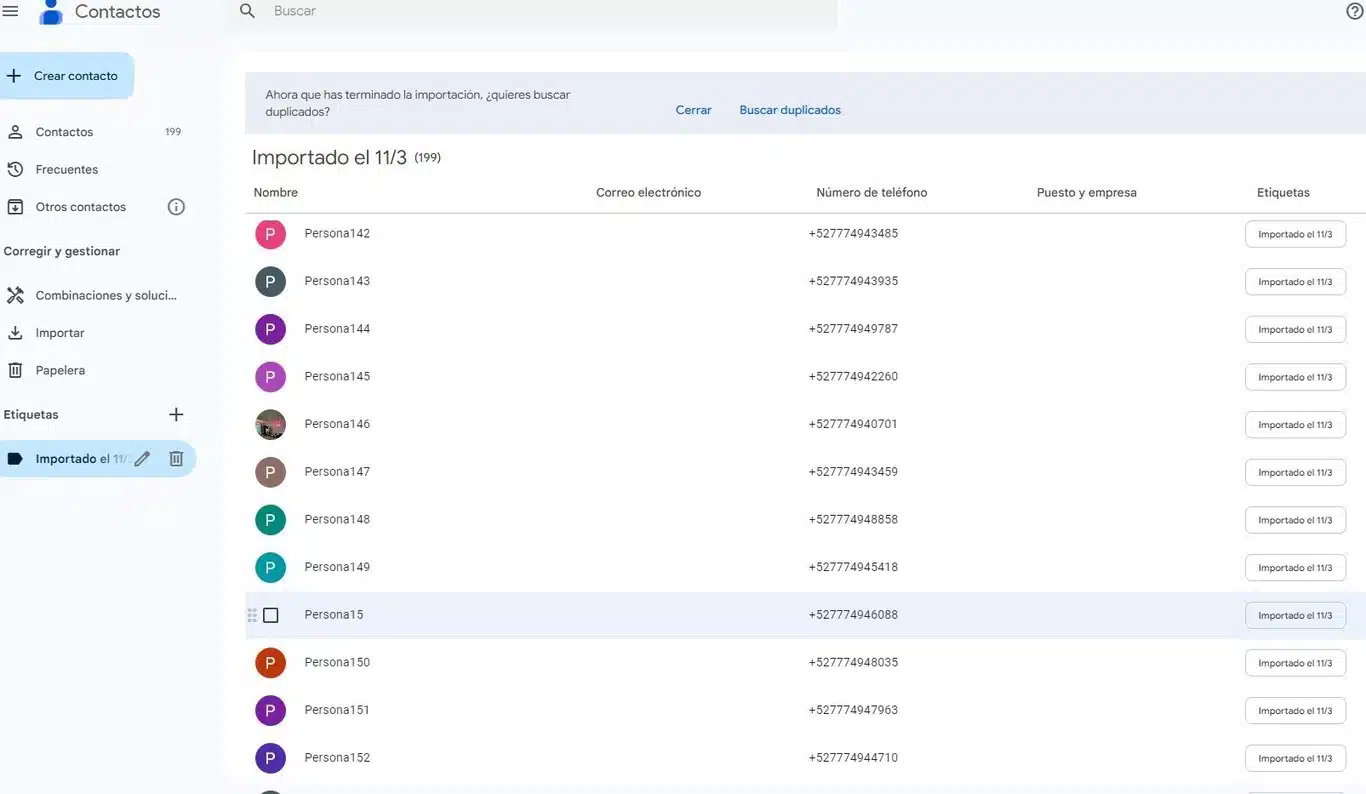
Task: Click Cerrar in the import banner
Action: pos(693,110)
